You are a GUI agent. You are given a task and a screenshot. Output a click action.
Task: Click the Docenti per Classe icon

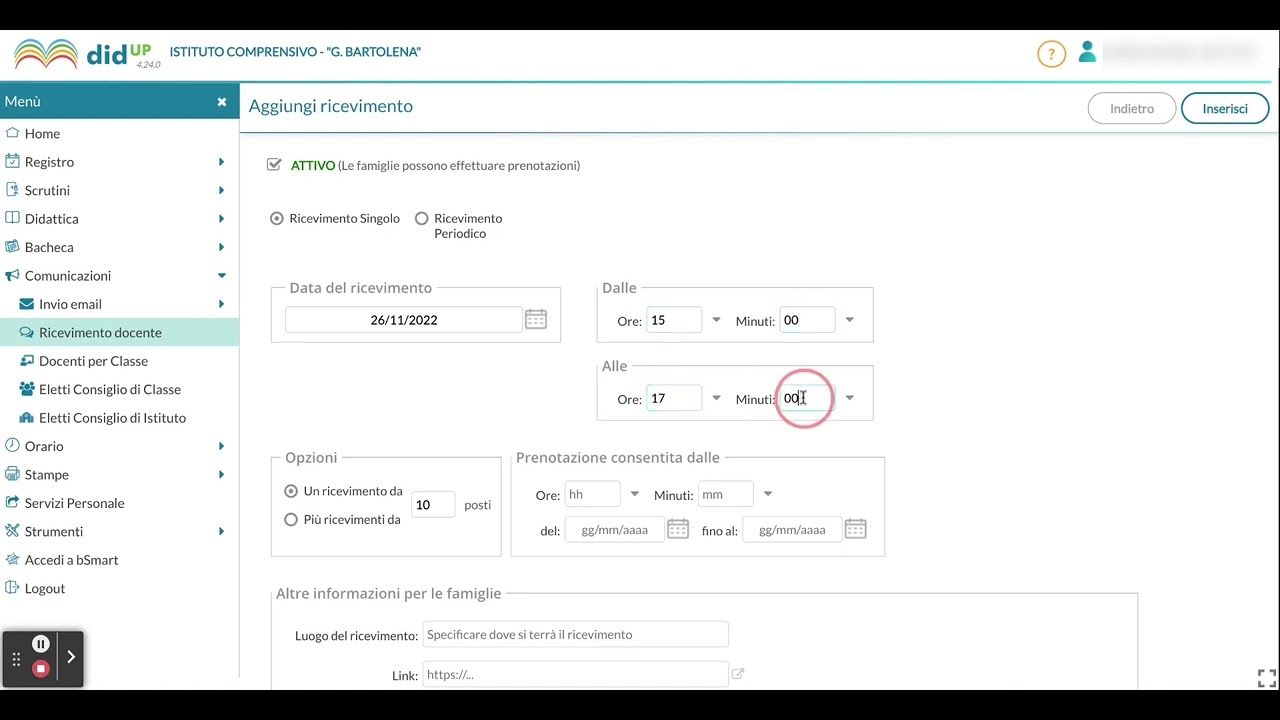(27, 361)
